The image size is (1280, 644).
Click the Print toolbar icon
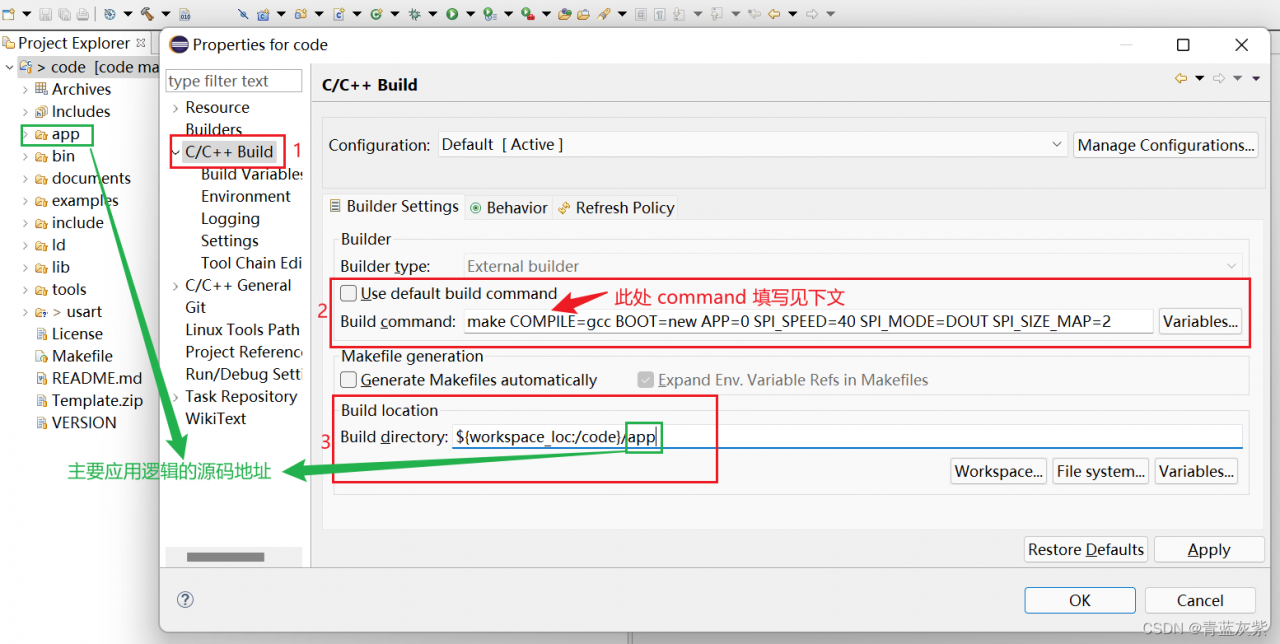[x=82, y=14]
